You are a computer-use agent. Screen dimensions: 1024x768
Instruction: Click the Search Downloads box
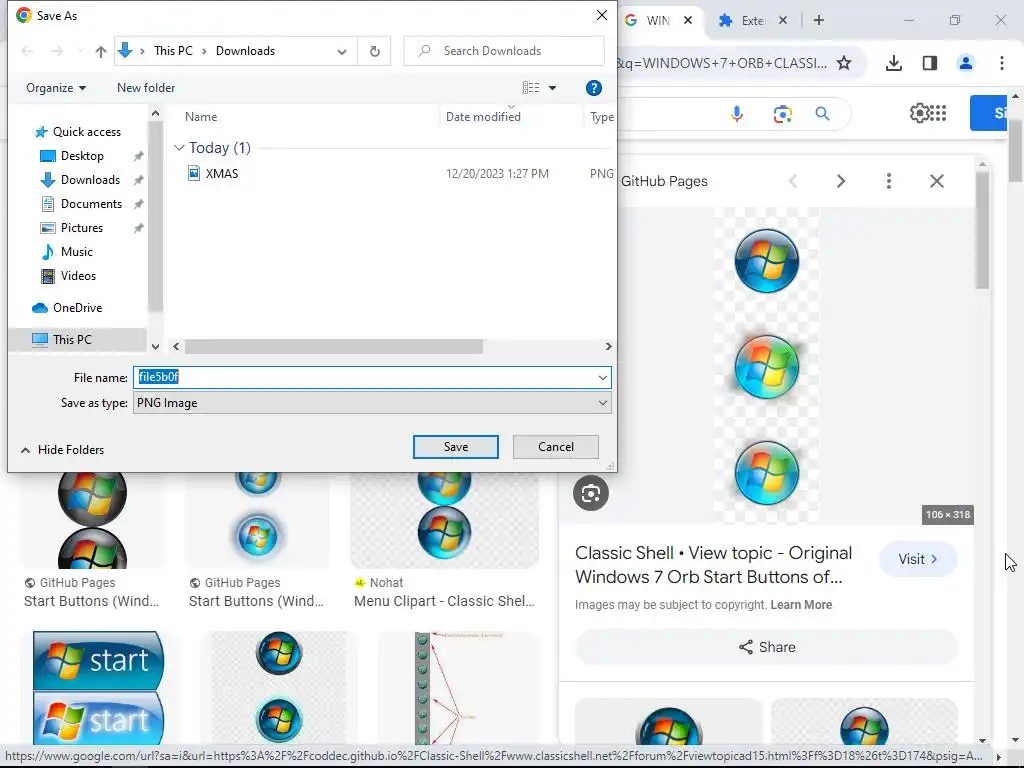tap(504, 51)
